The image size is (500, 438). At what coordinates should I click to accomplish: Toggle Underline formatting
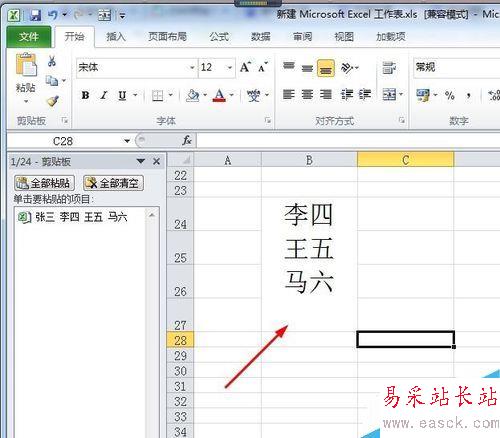pyautogui.click(x=122, y=95)
